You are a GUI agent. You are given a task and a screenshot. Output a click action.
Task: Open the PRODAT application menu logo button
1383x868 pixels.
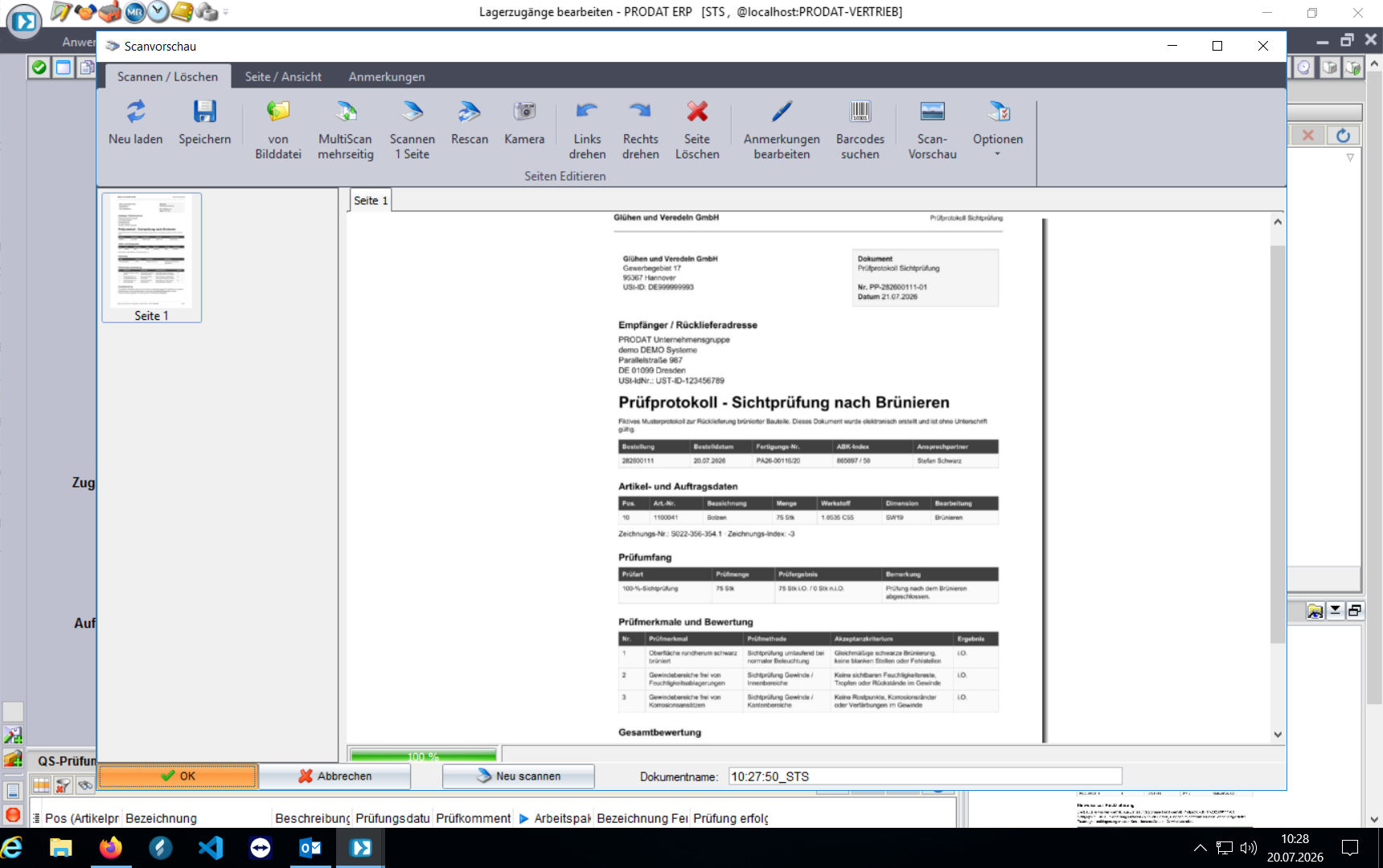[24, 21]
